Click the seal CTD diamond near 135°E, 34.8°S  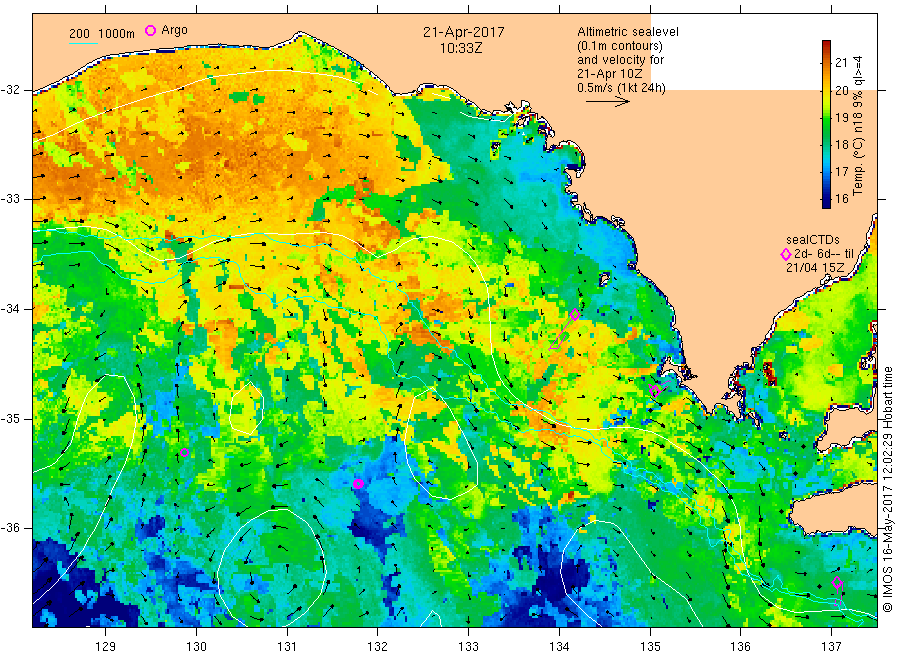[x=655, y=391]
